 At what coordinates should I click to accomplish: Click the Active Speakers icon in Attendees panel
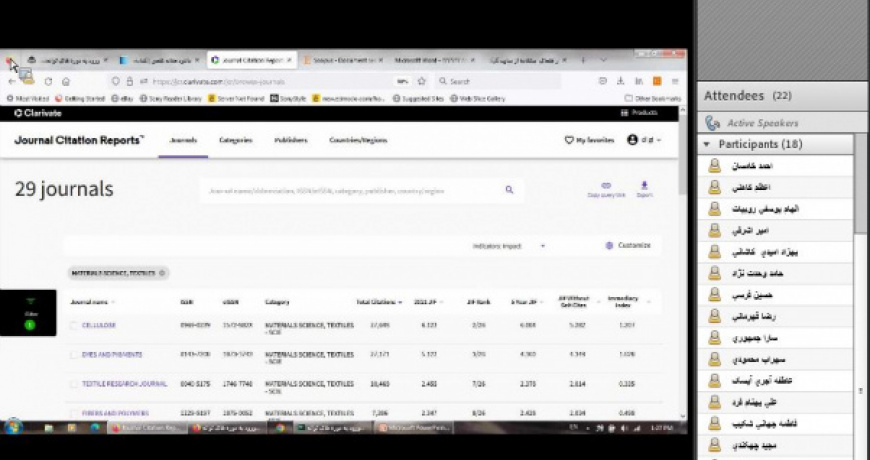(712, 123)
